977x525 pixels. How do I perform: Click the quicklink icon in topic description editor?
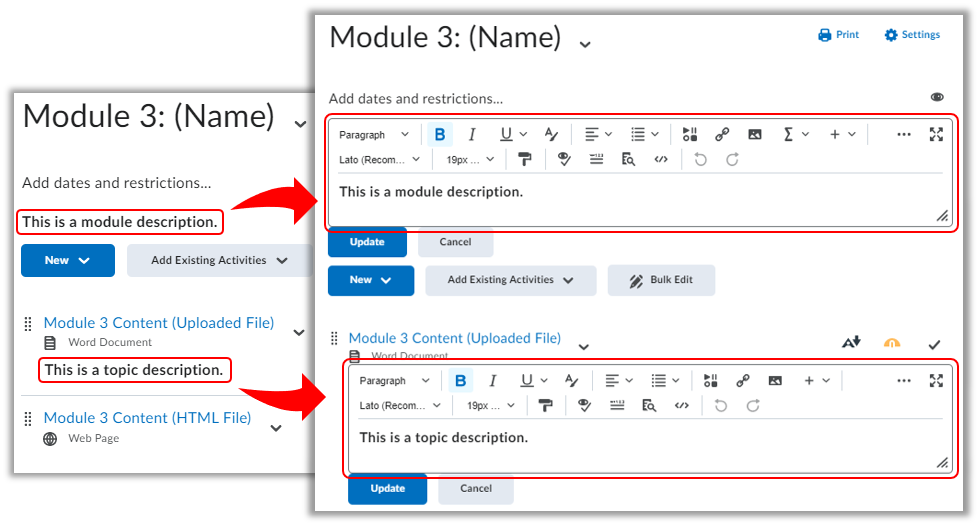coord(742,381)
